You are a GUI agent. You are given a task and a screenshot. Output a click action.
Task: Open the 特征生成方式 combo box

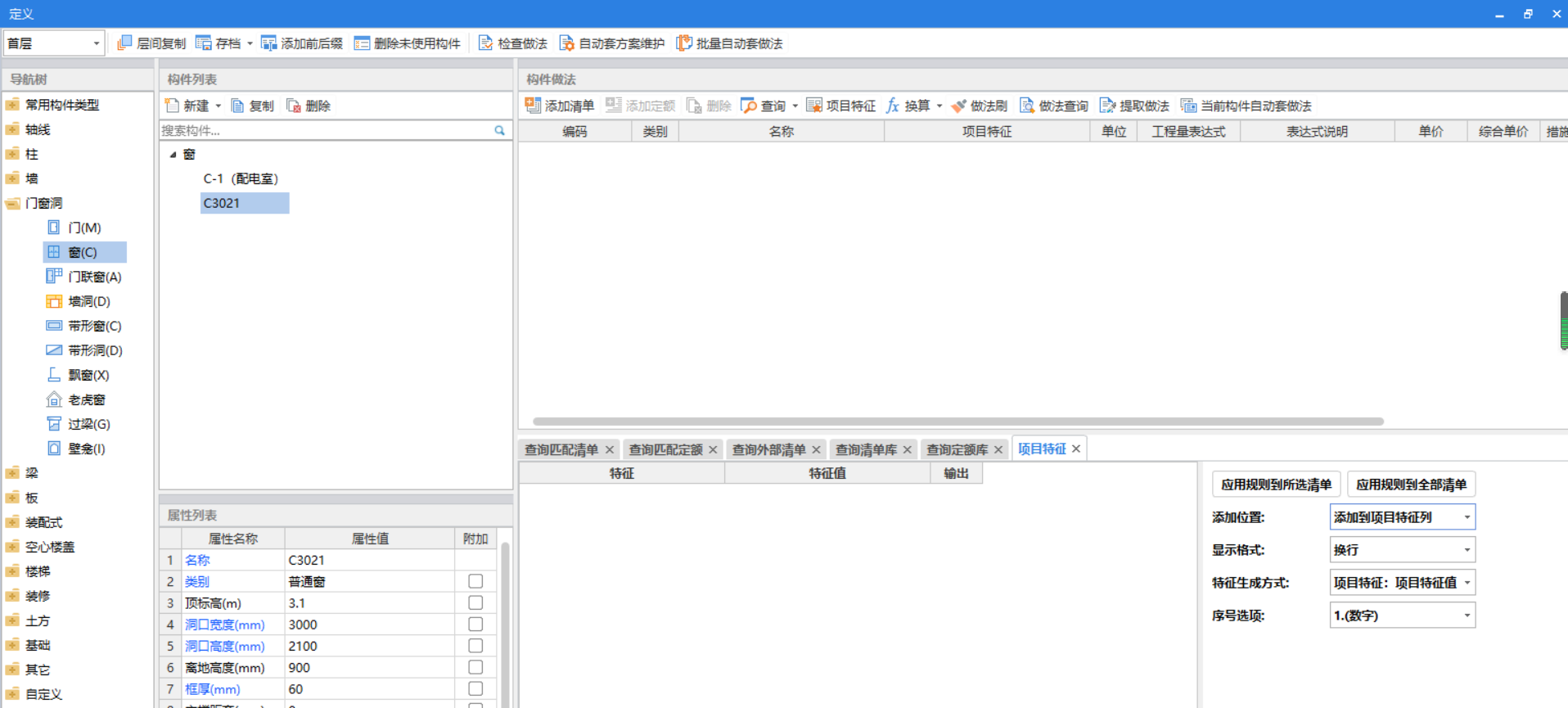coord(1403,583)
